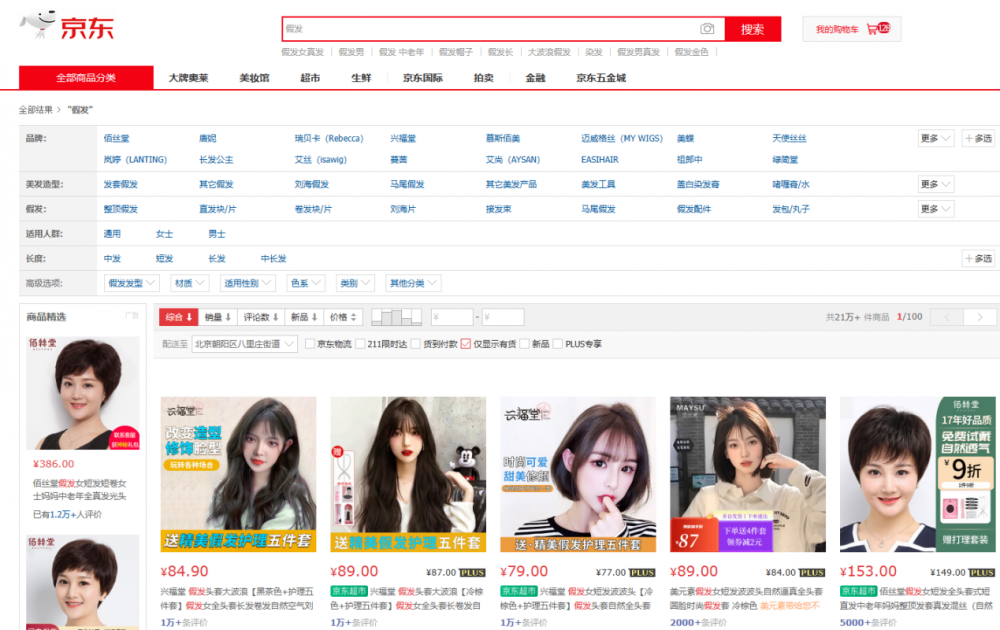Expand the delivery address 北京朝阳区 dropdown
Image resolution: width=1000 pixels, height=630 pixels.
click(244, 344)
